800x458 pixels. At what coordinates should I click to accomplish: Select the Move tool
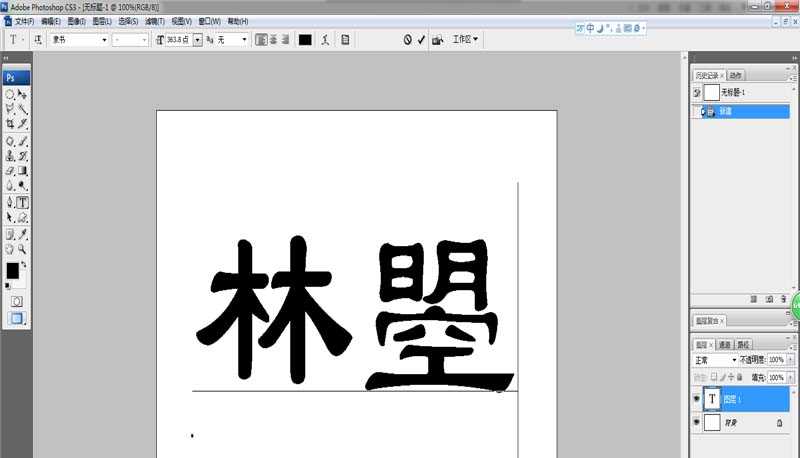(x=22, y=94)
